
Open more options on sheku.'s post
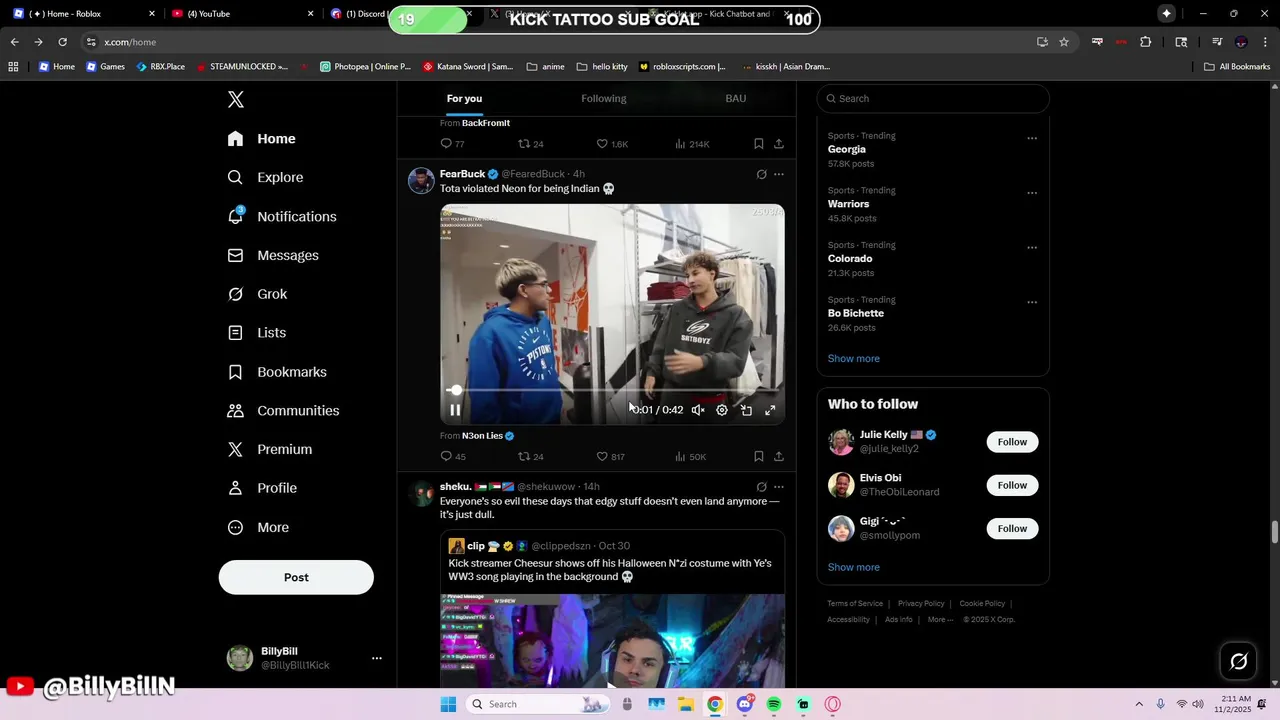(x=779, y=487)
